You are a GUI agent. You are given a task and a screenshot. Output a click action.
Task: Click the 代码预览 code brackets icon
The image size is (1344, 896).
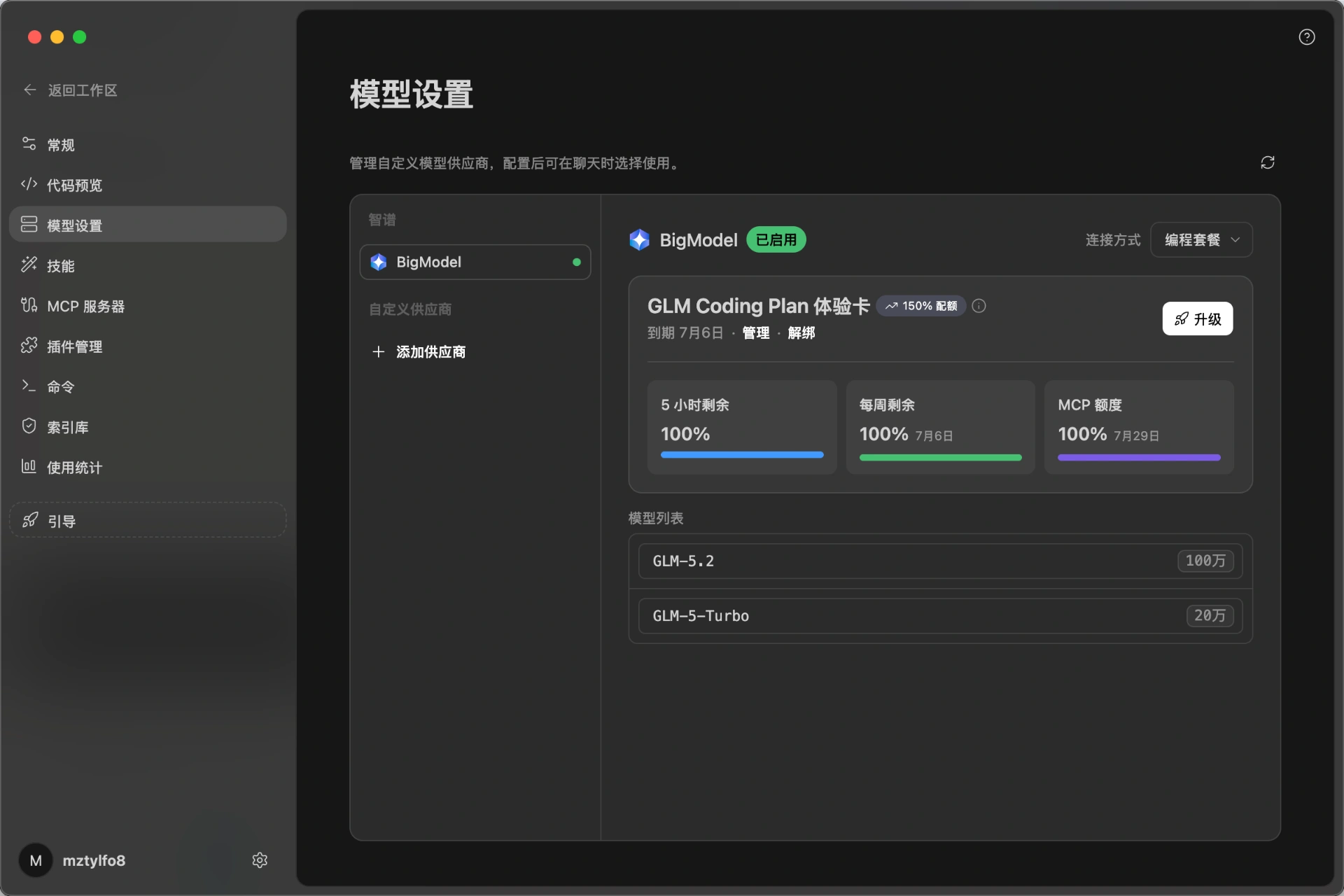pos(29,185)
